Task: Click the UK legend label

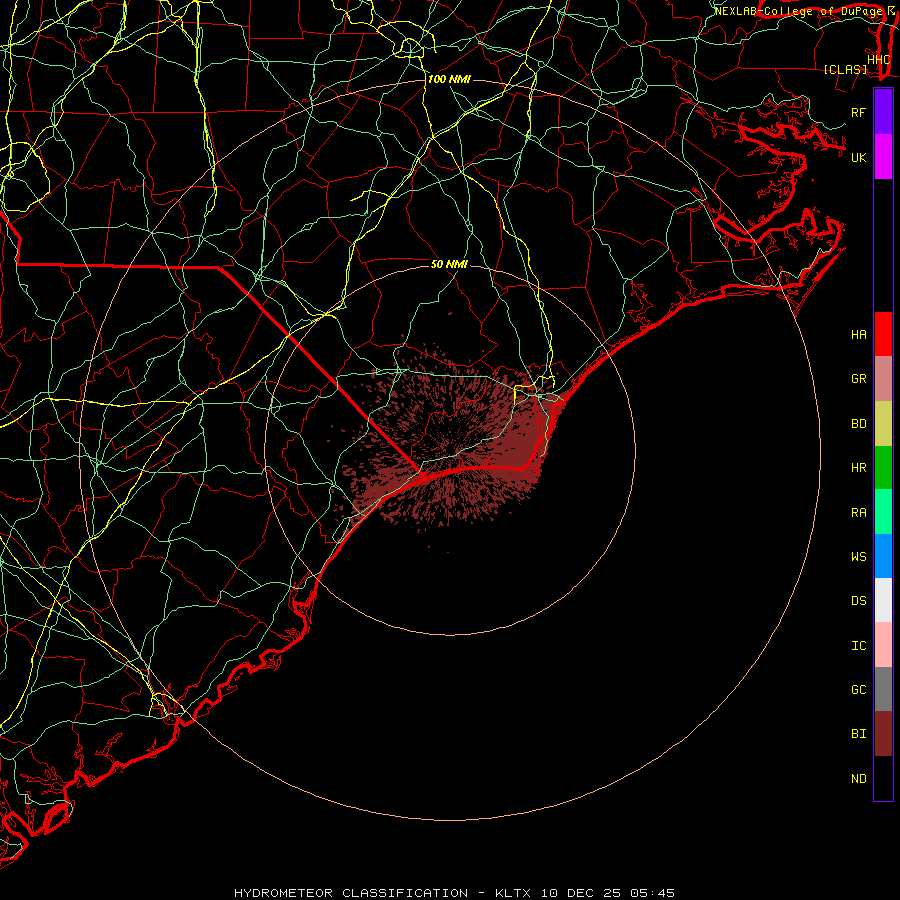Action: (x=859, y=157)
